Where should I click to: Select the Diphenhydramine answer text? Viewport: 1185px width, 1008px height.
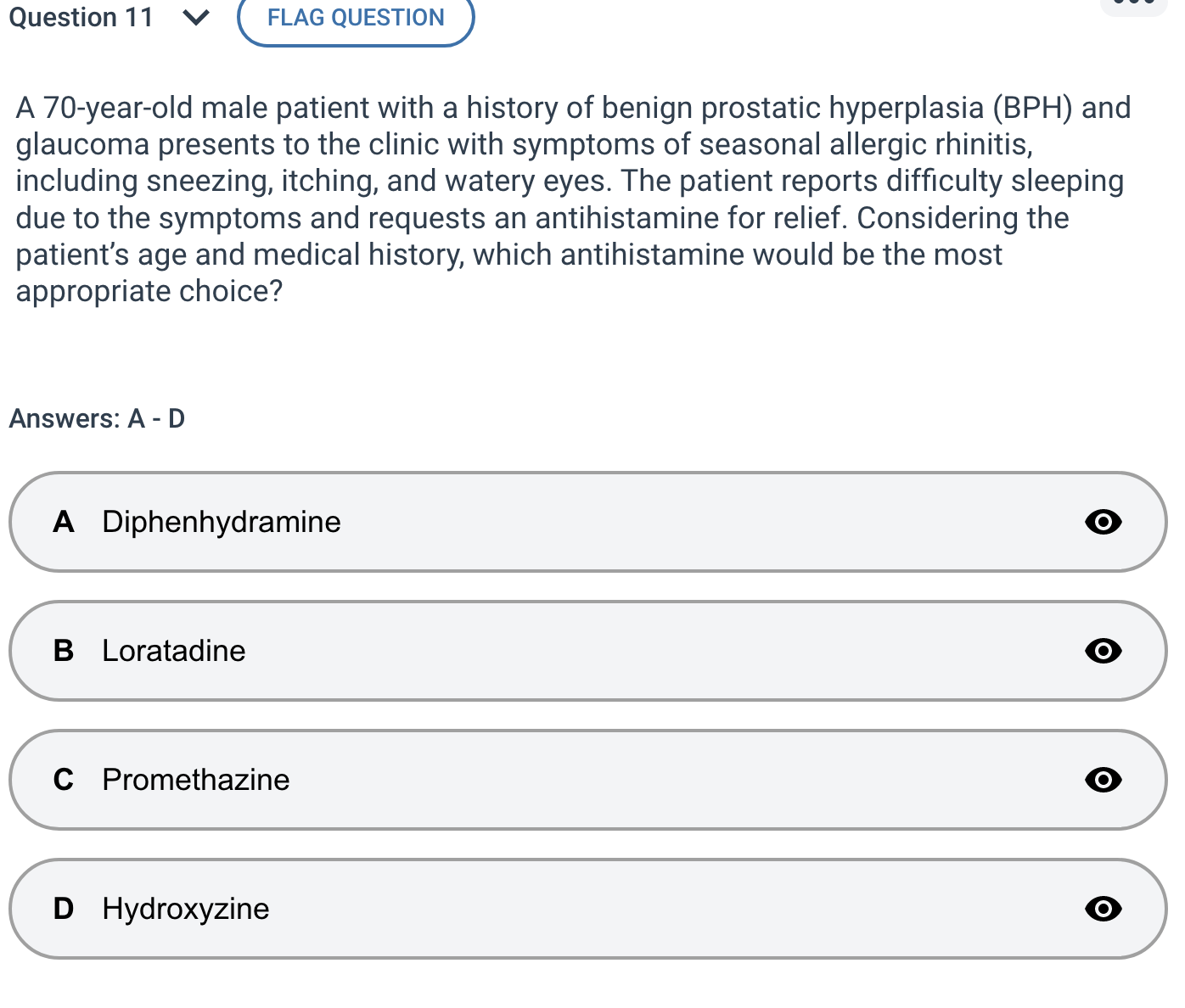(x=222, y=522)
